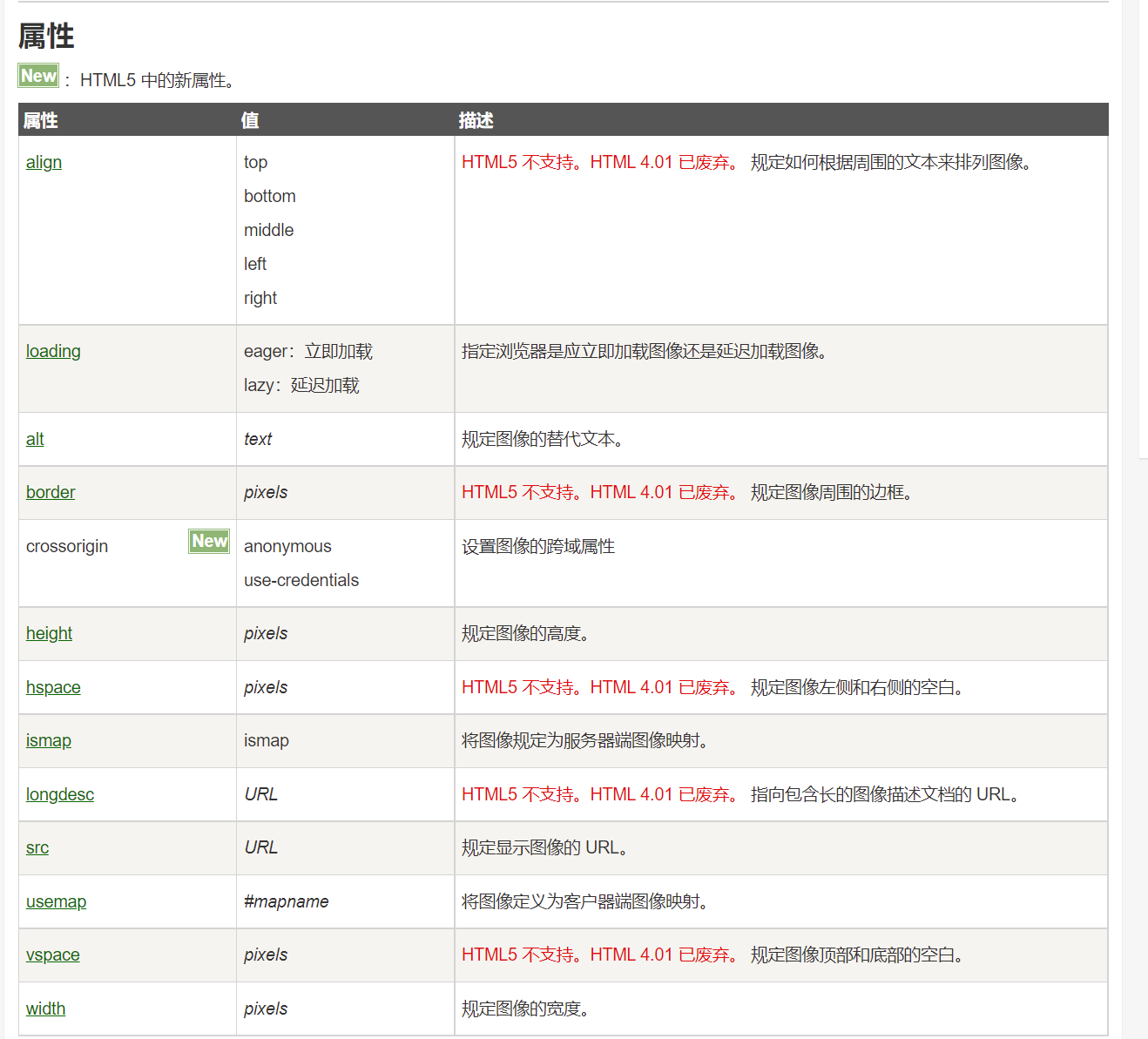Follow the width attribute link
The width and height of the screenshot is (1148, 1039).
(45, 1009)
